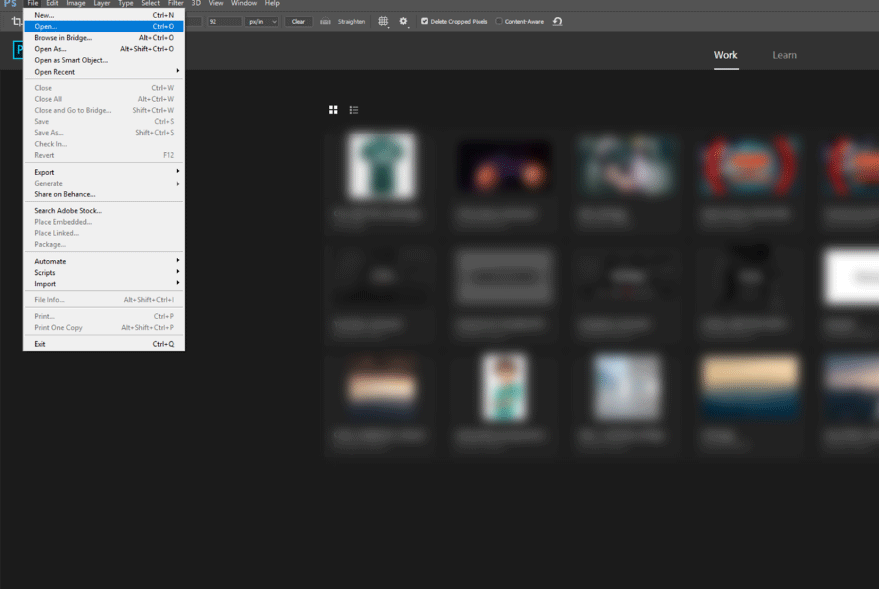This screenshot has height=589, width=879.
Task: Click the Clear button in options bar
Action: coord(297,21)
